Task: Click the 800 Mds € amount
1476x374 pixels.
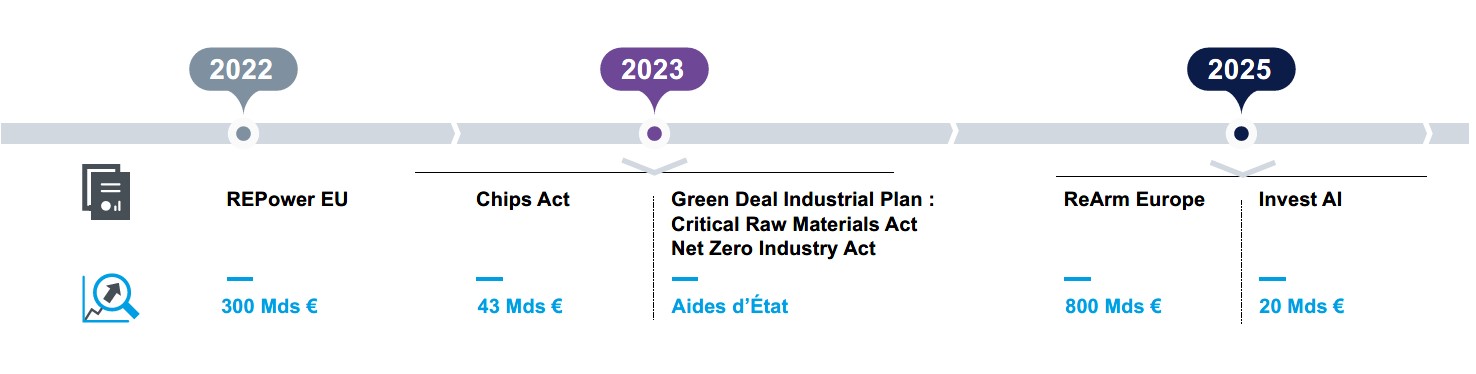Action: point(1113,306)
